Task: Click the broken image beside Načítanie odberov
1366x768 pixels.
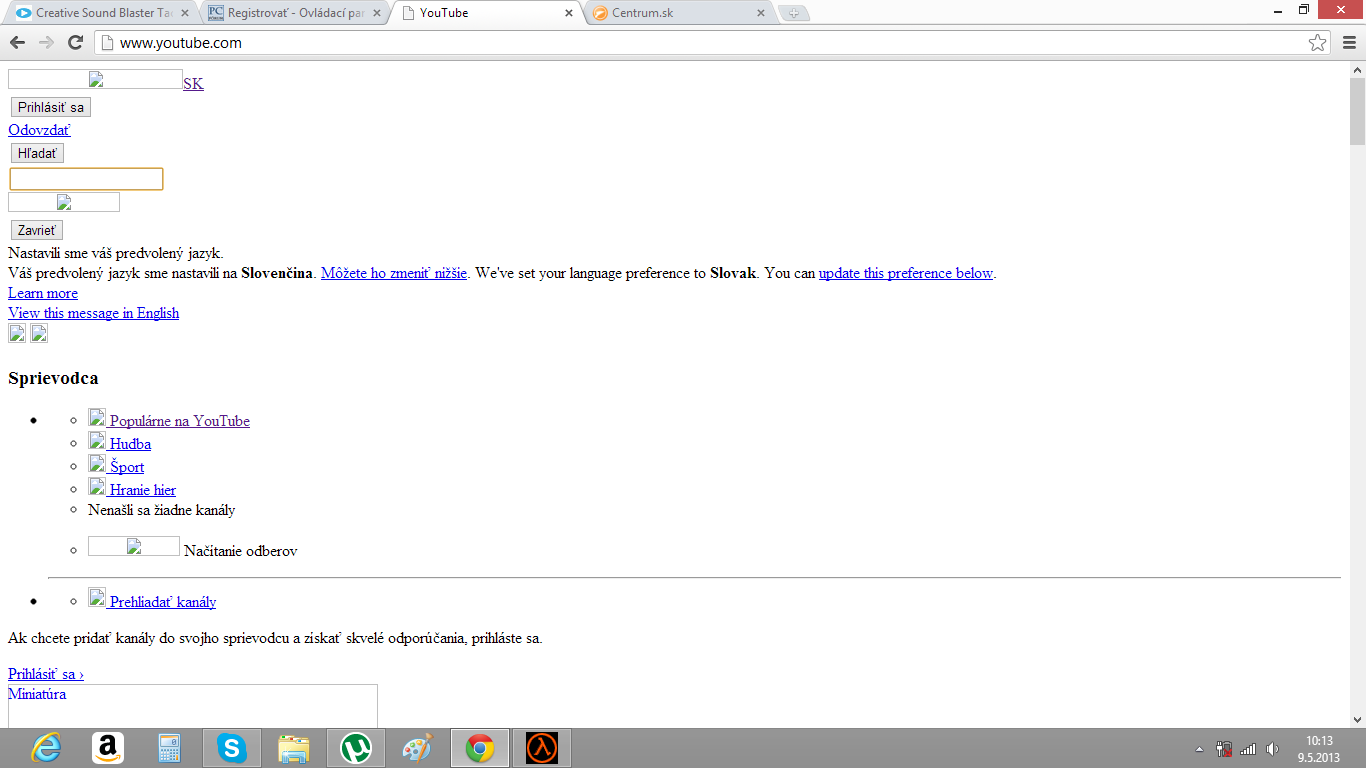Action: click(x=134, y=546)
